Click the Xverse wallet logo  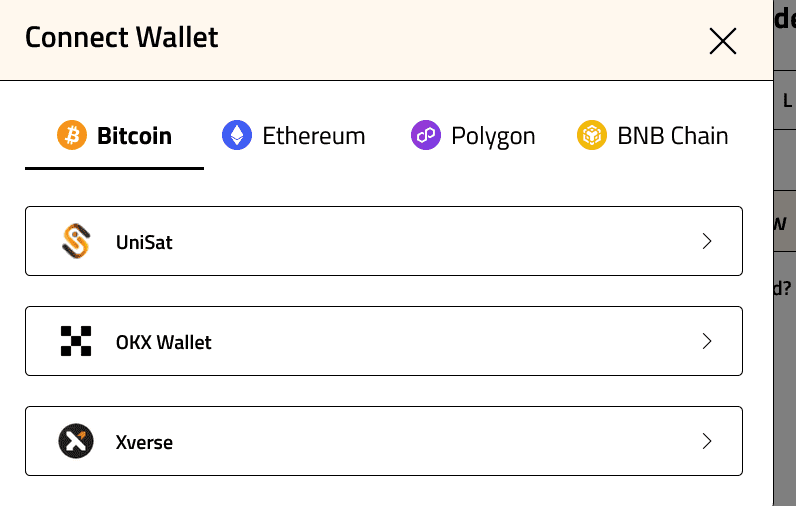[76, 441]
